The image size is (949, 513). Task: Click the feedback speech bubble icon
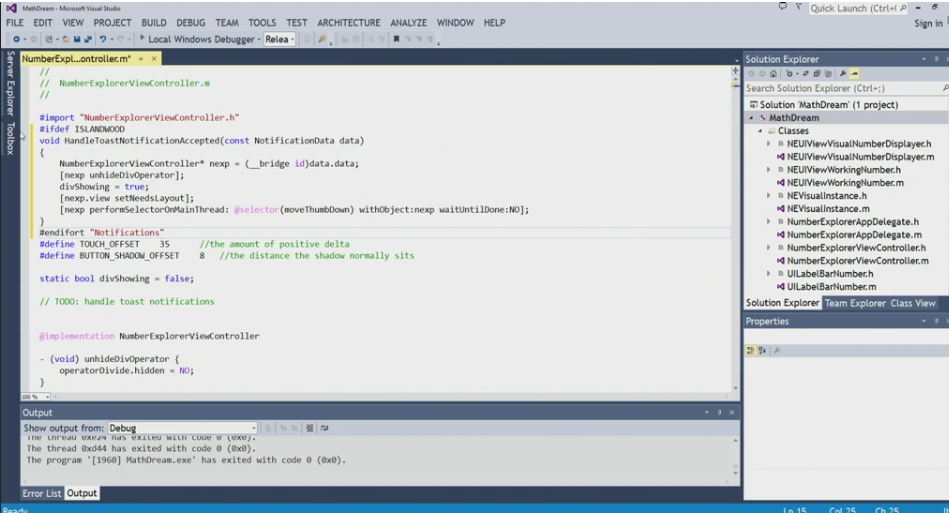[x=782, y=7]
